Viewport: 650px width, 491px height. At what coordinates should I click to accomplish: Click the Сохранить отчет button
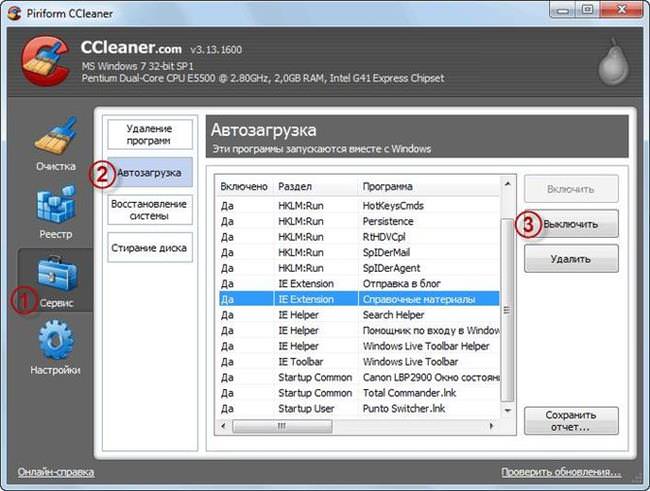pos(571,421)
